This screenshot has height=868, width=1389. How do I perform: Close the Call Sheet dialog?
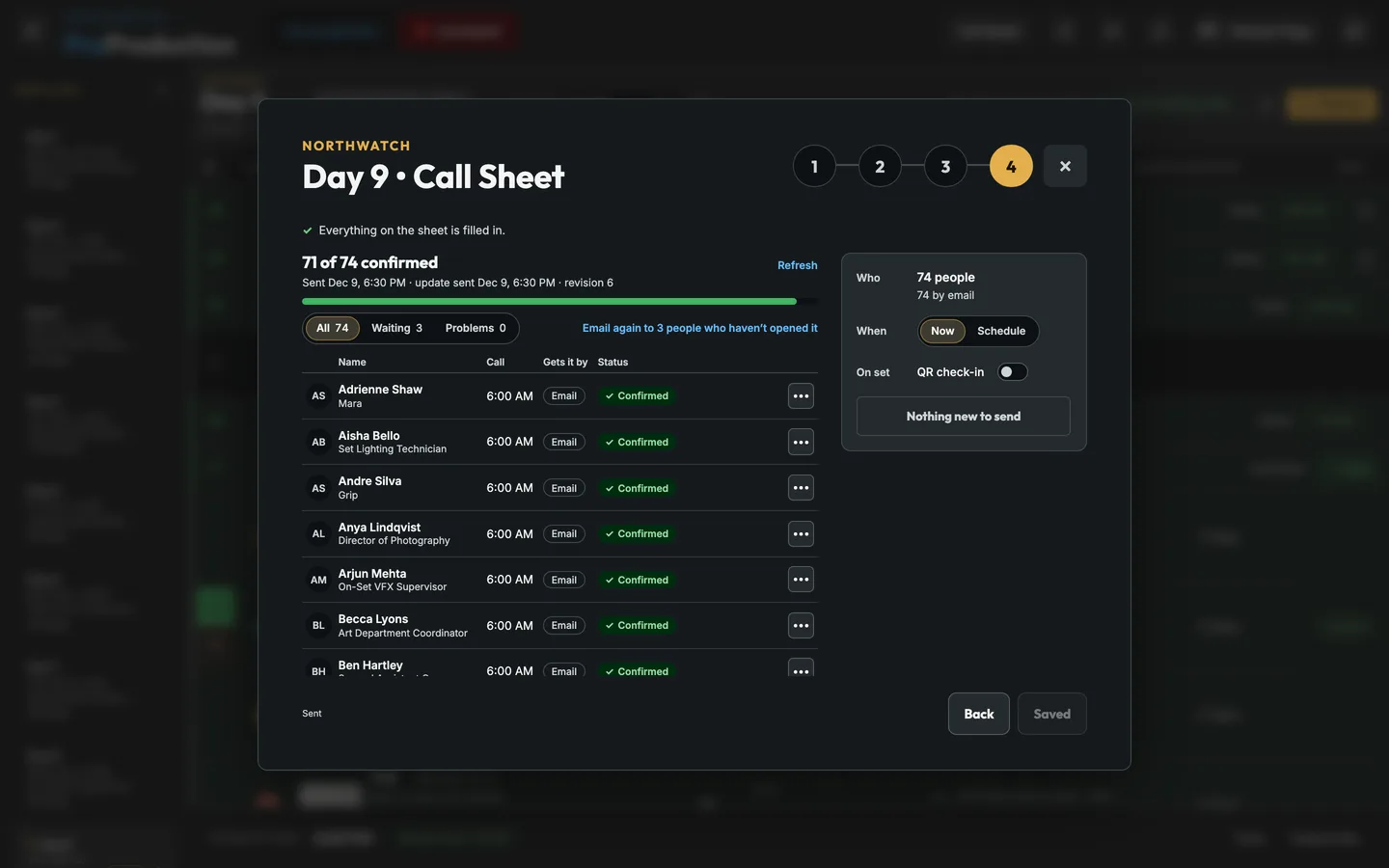tap(1065, 166)
